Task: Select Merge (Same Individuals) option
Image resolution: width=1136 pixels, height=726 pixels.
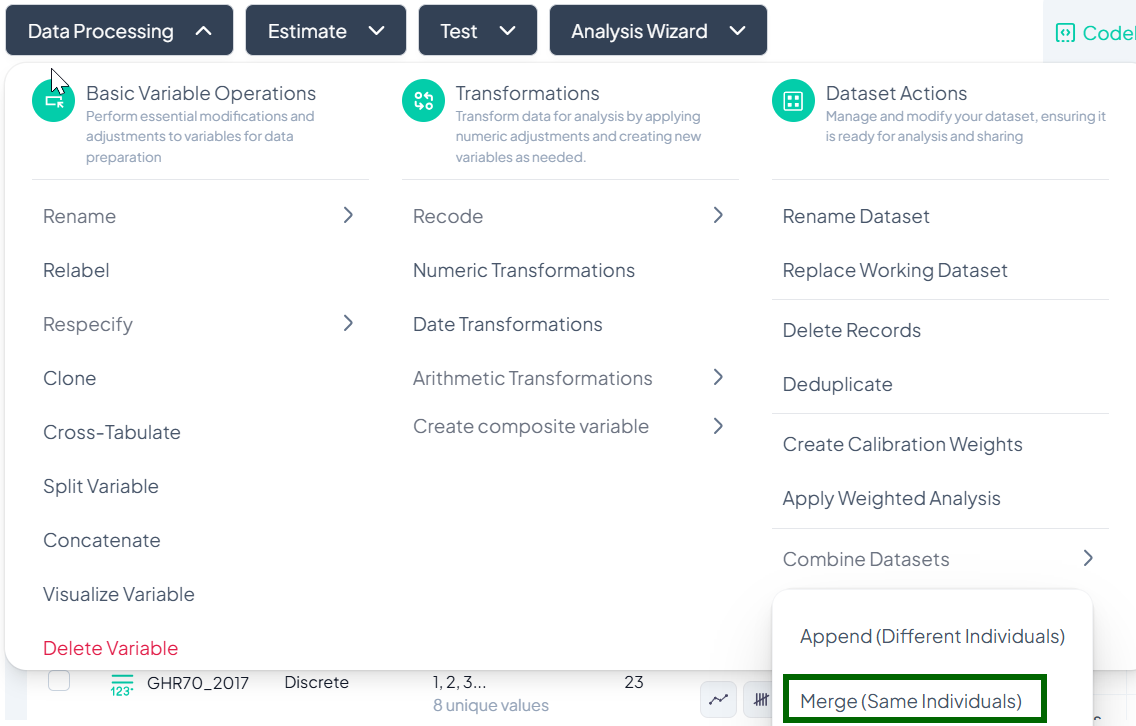Action: (911, 701)
